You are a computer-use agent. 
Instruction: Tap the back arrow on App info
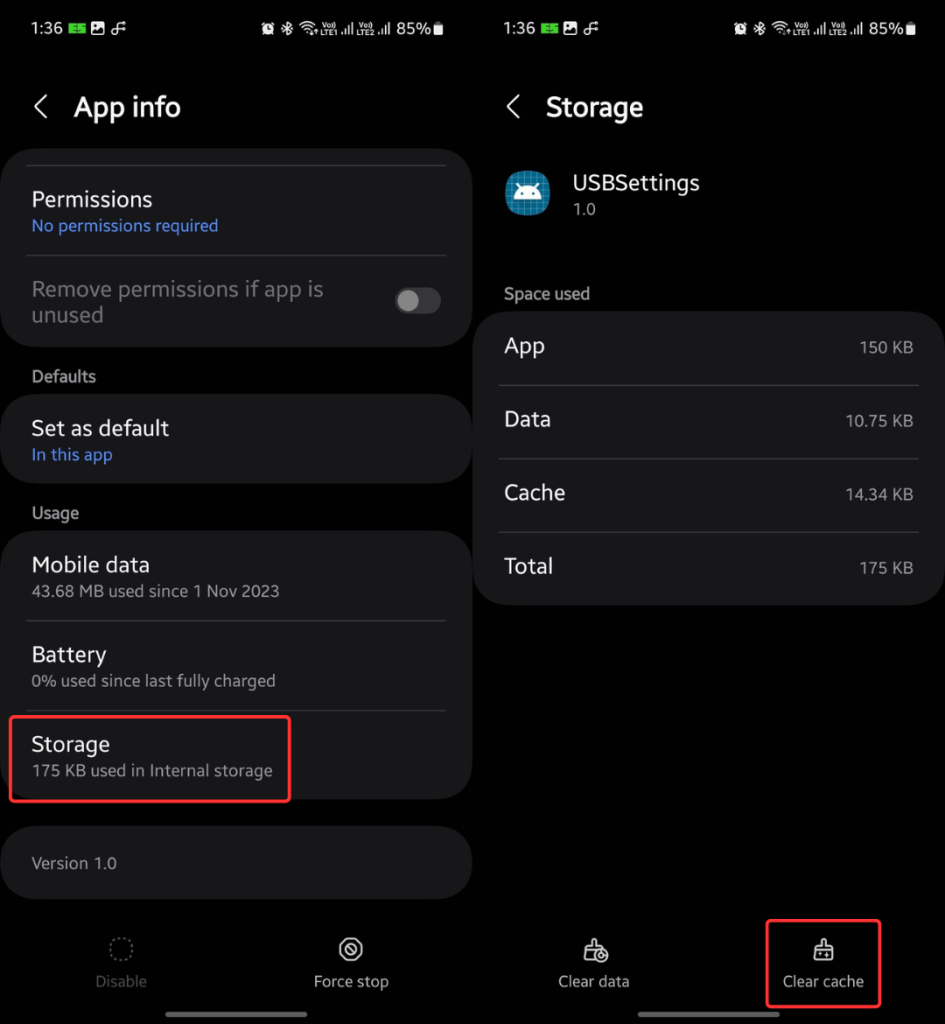pos(40,106)
